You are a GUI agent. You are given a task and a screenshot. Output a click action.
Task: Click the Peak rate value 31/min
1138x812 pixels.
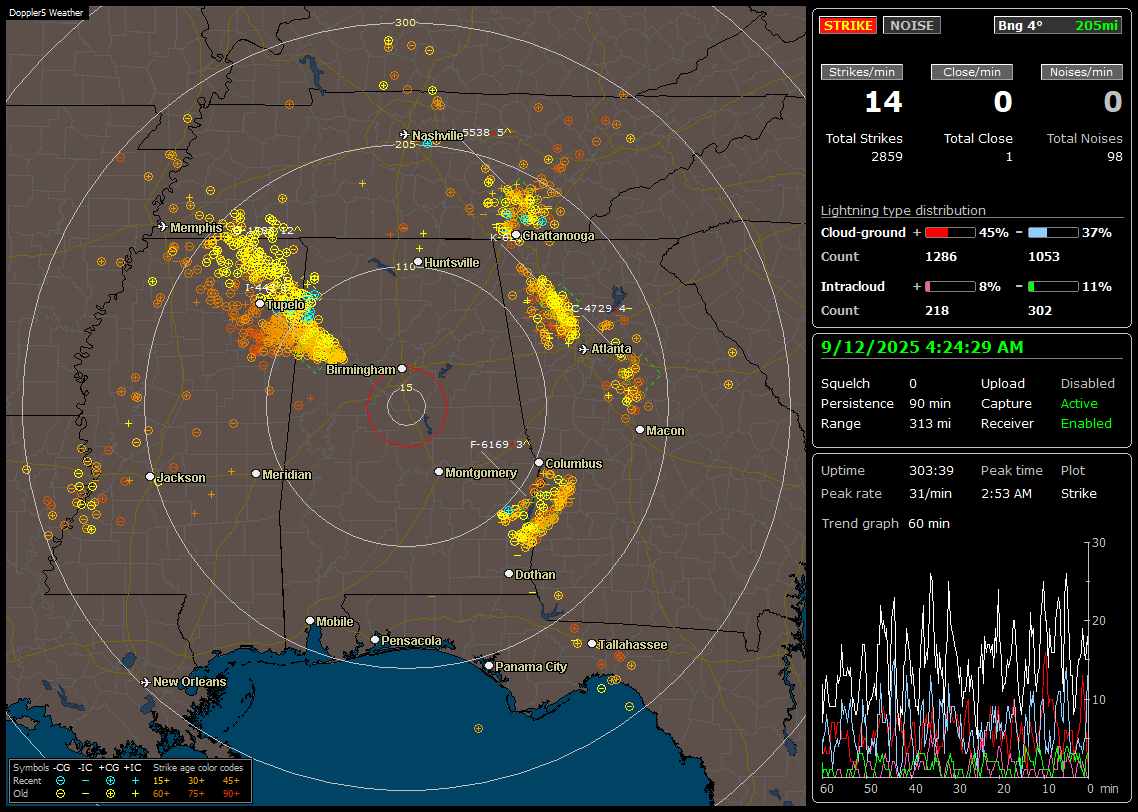[931, 493]
